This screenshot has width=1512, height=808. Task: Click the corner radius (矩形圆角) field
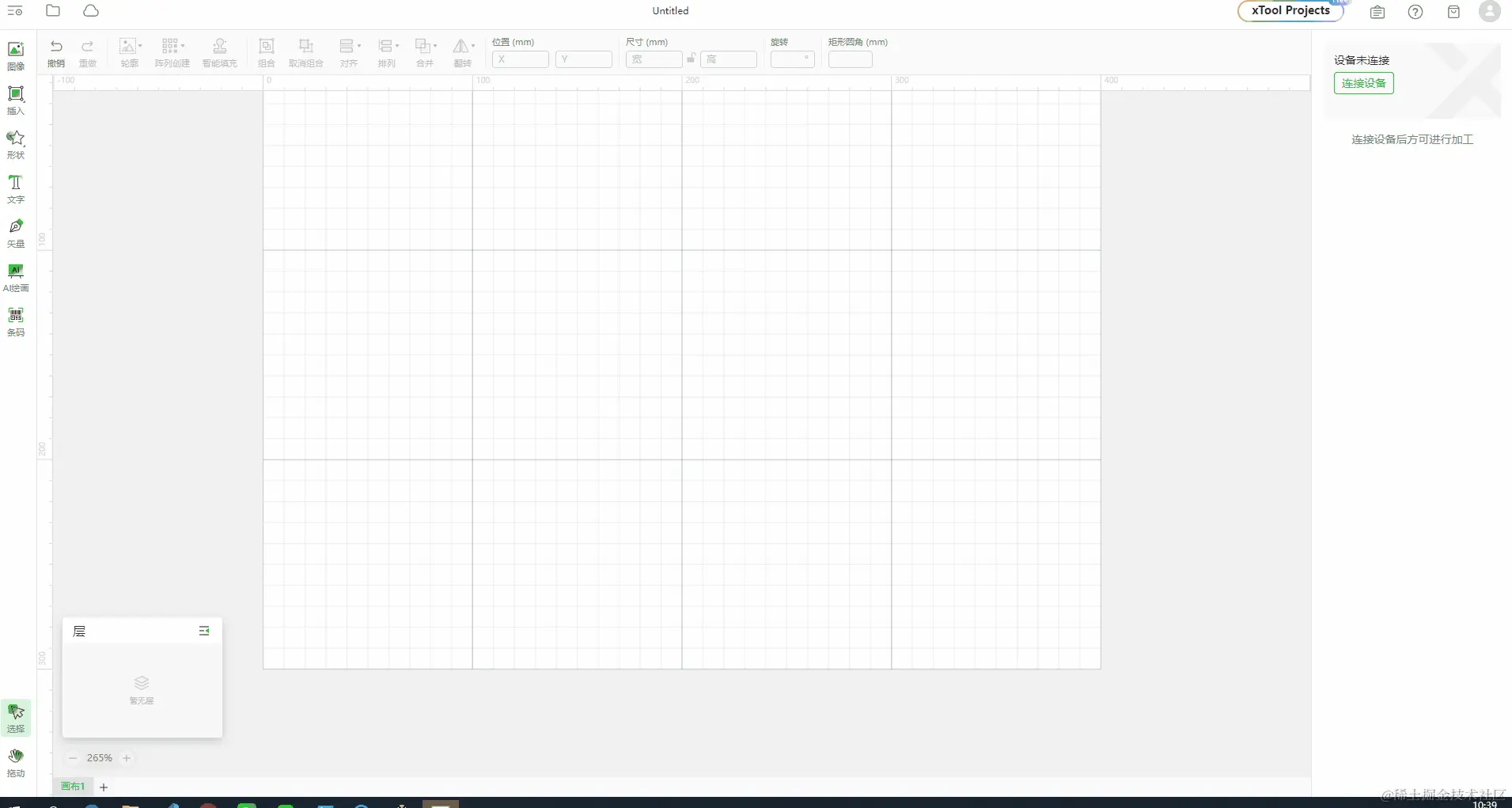(851, 59)
